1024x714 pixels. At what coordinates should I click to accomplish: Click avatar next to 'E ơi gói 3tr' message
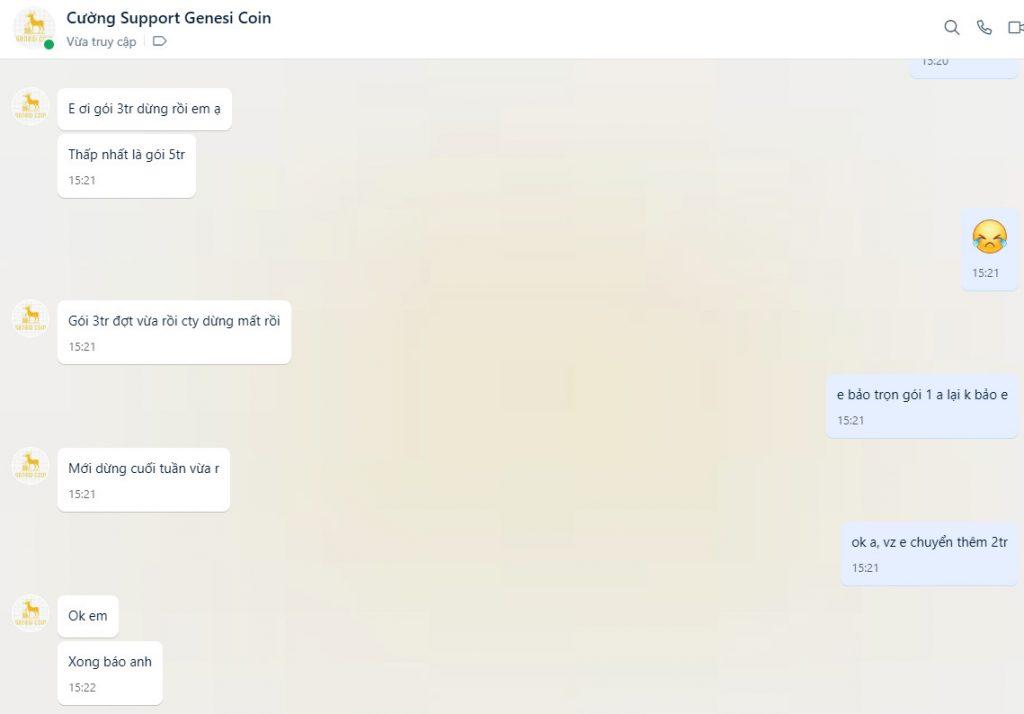coord(31,106)
